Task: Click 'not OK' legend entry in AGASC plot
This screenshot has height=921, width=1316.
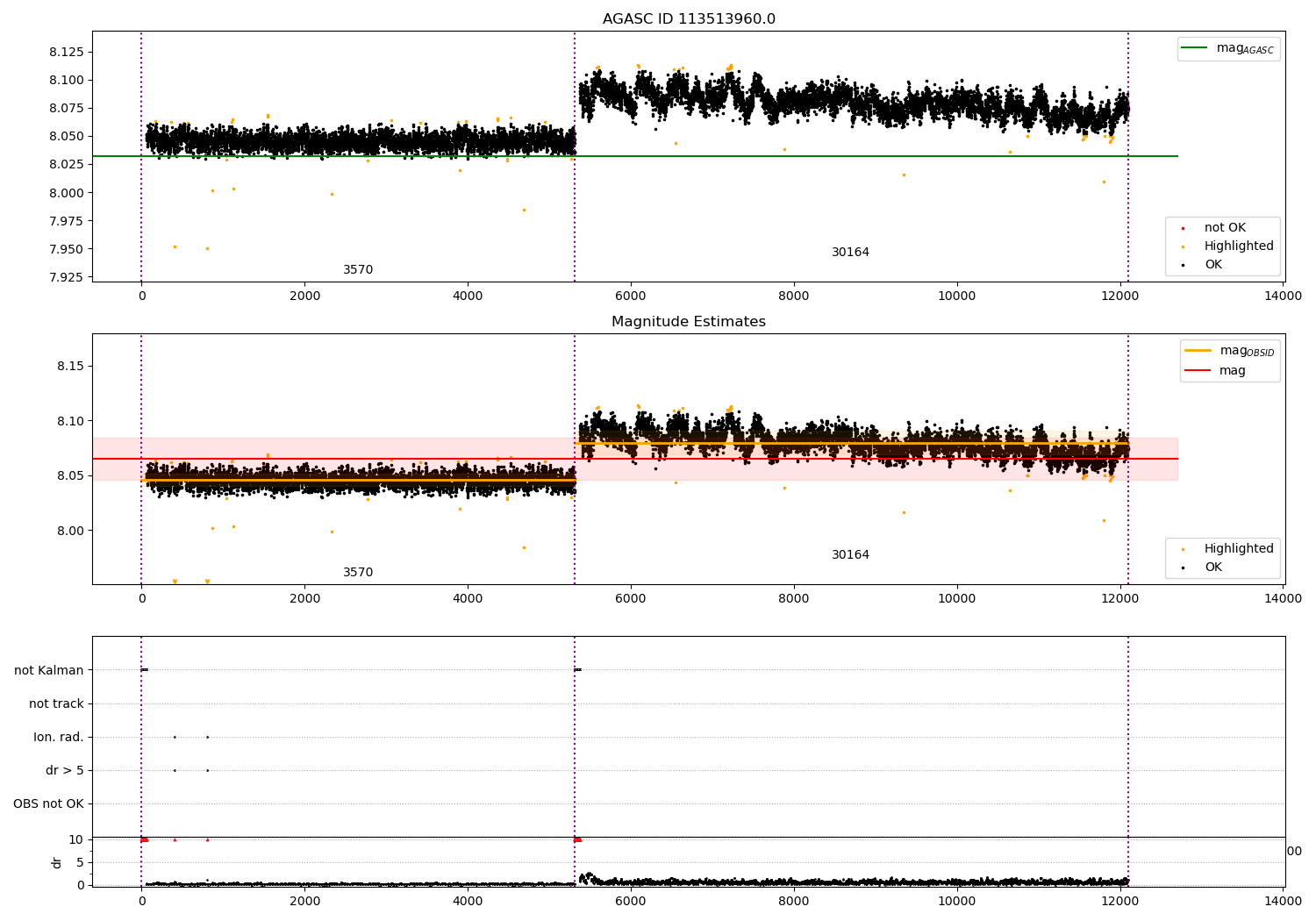Action: (x=1225, y=228)
